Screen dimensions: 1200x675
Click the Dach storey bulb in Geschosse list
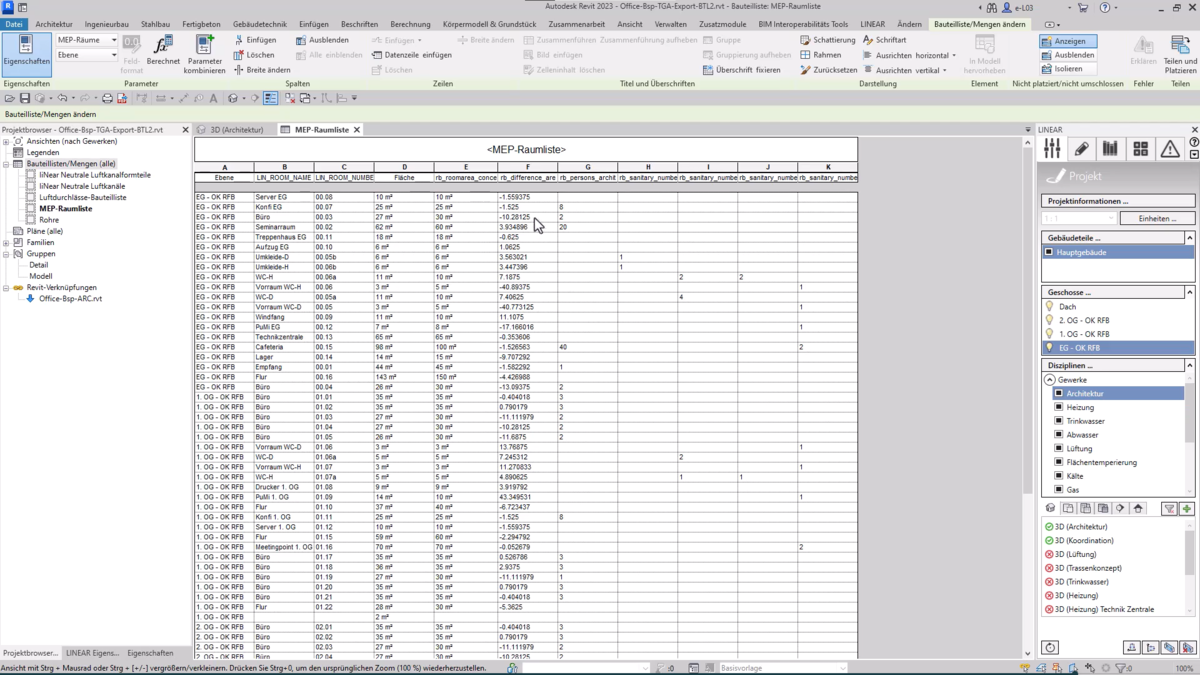point(1051,307)
